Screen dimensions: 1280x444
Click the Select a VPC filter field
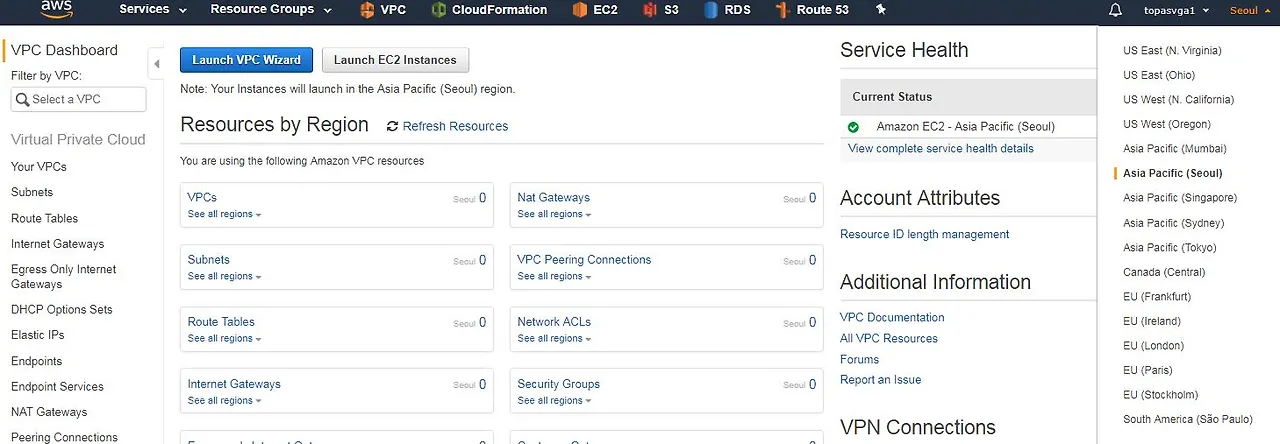pyautogui.click(x=78, y=99)
